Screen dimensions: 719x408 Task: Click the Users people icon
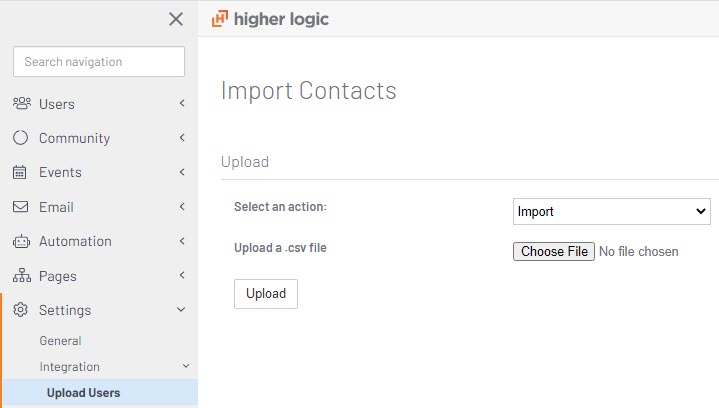click(x=22, y=104)
